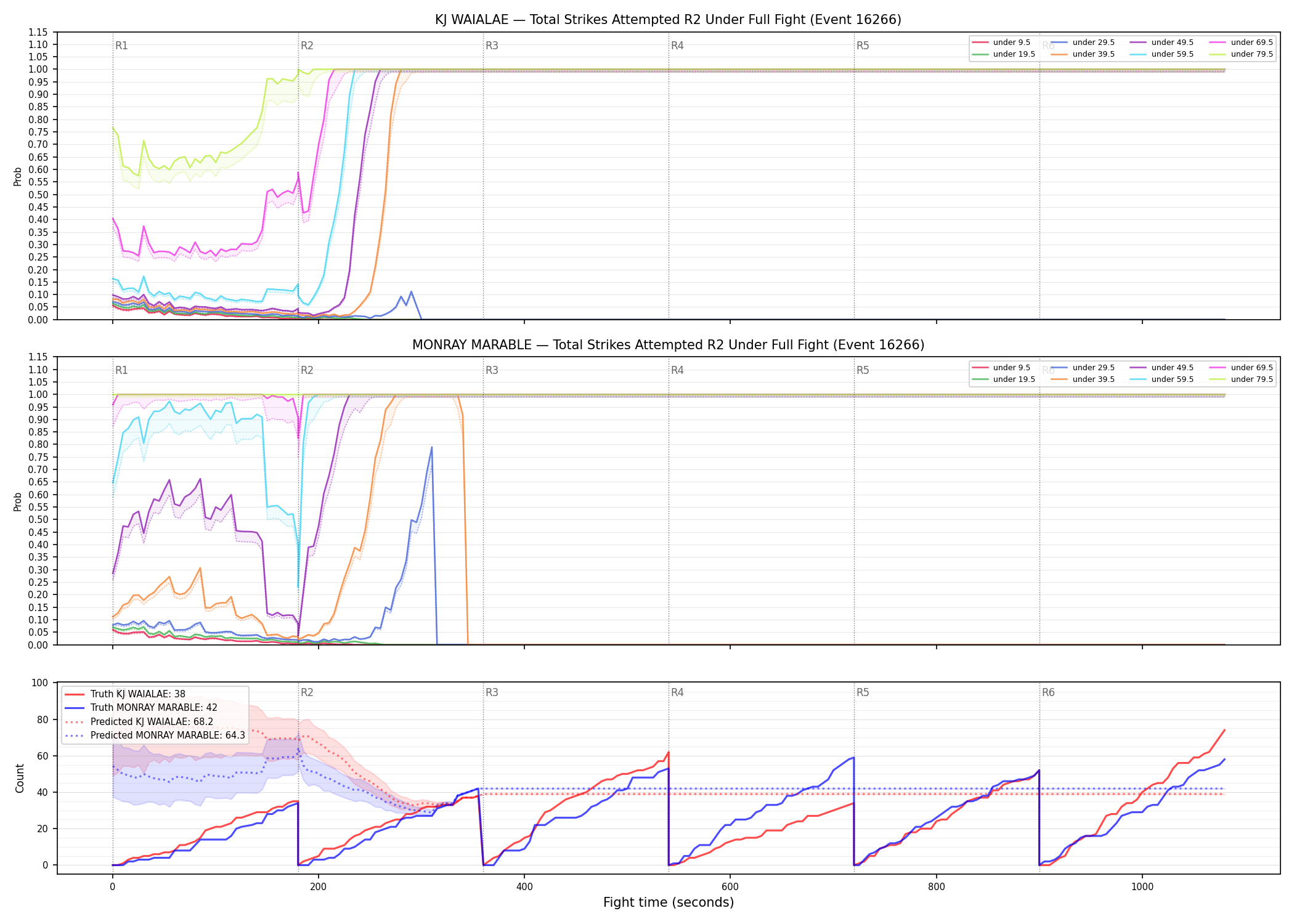
Task: Click the Count chart y-axis tick '60'
Action: coord(43,756)
